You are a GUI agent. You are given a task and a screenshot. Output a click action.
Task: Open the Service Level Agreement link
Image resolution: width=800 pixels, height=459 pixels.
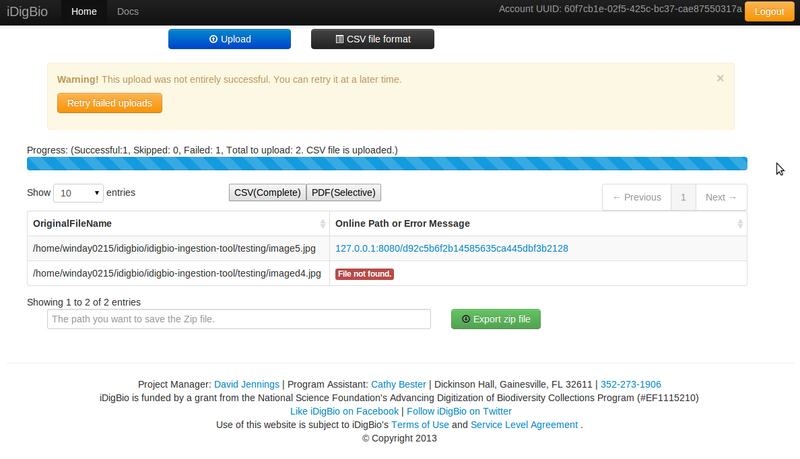pos(524,424)
